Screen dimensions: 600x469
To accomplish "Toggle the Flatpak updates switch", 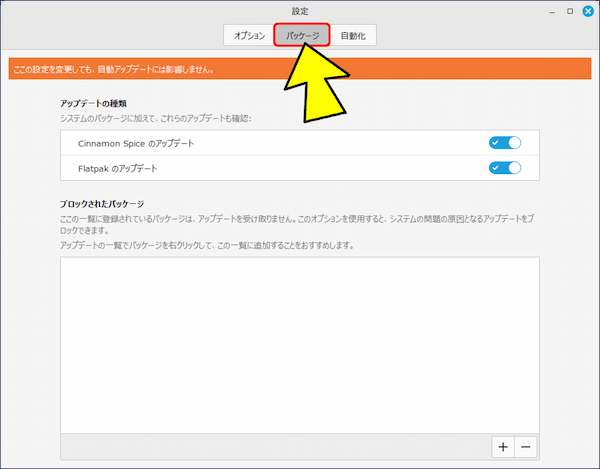I will (x=505, y=168).
